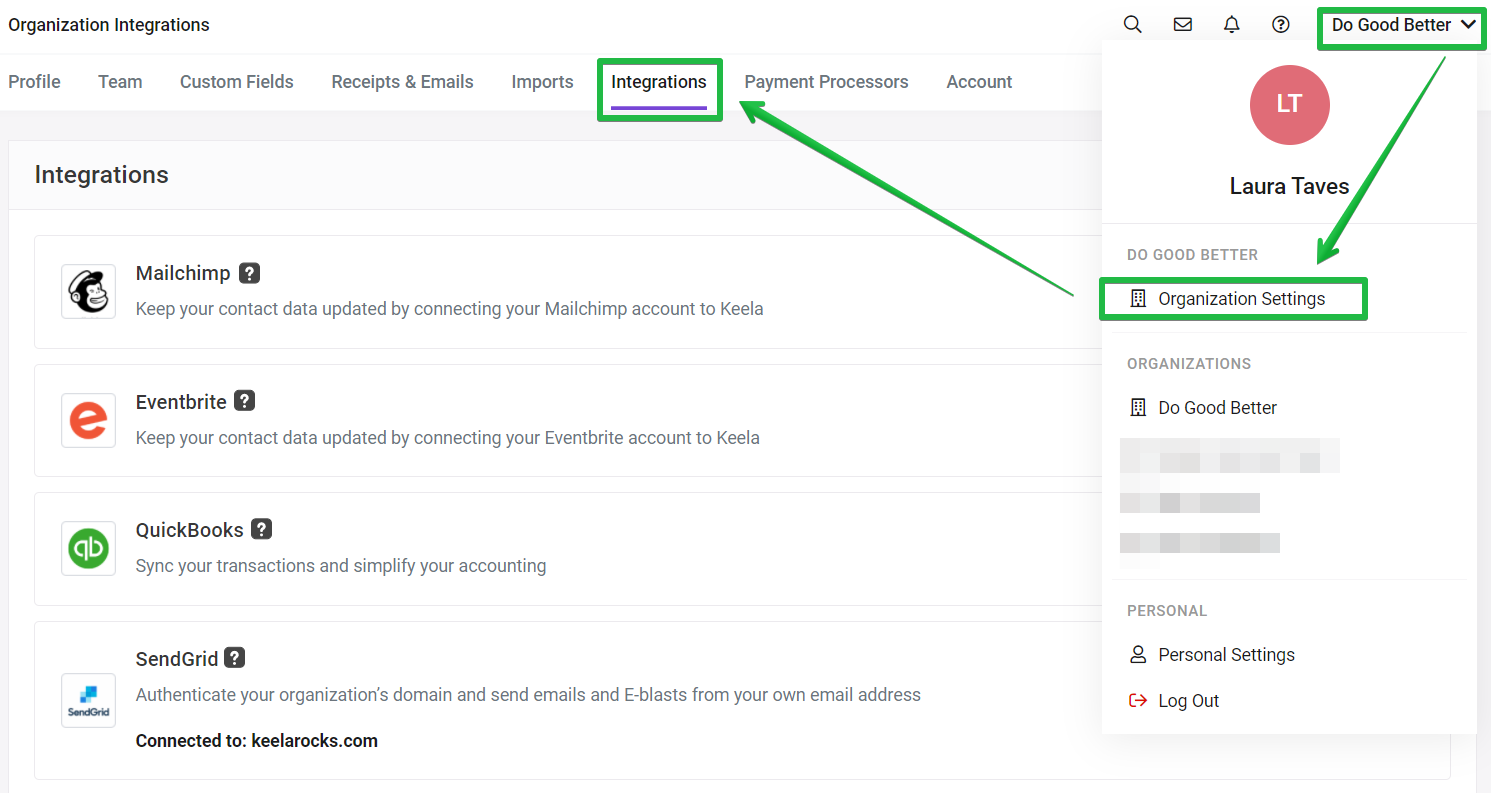Image resolution: width=1492 pixels, height=793 pixels.
Task: Click the QuickBooks green logo
Action: click(x=88, y=548)
